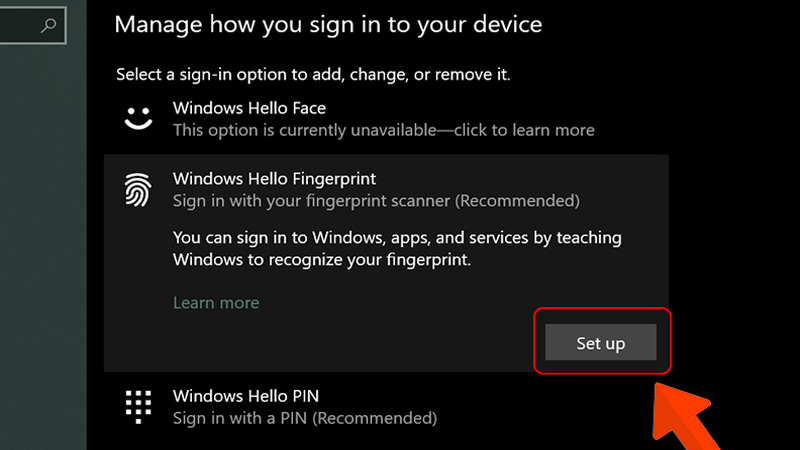The image size is (800, 450).
Task: Click 'Sign in with a PIN (Recommended)' subtitle
Action: pyautogui.click(x=305, y=418)
